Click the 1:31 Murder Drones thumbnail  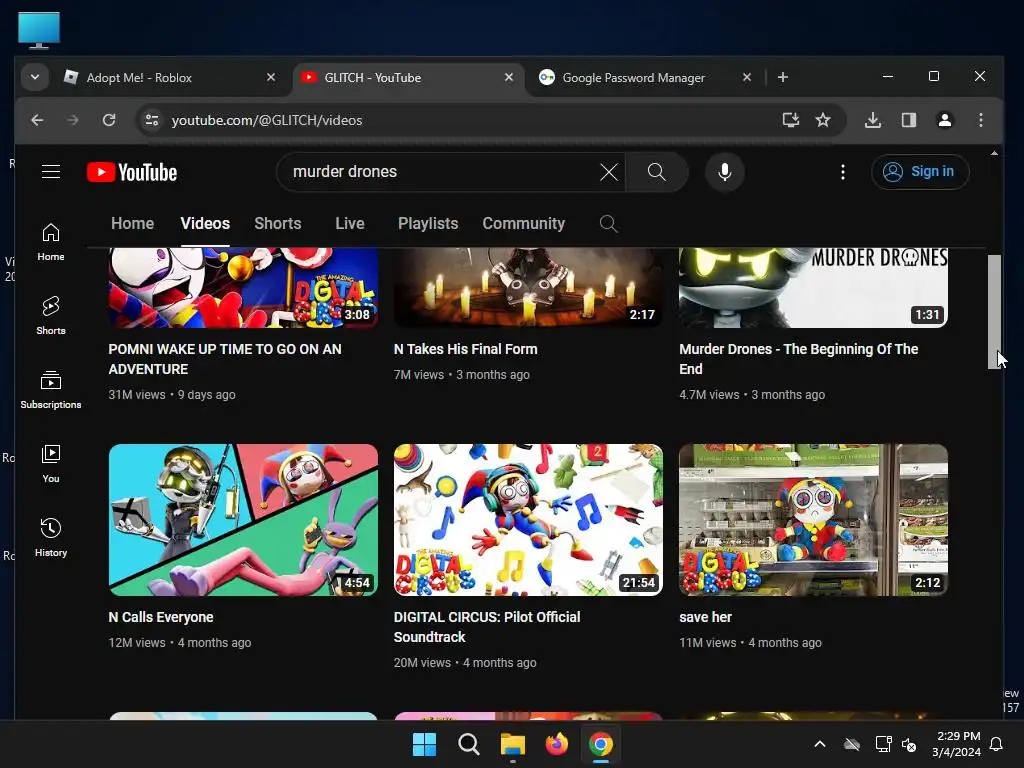coord(813,287)
